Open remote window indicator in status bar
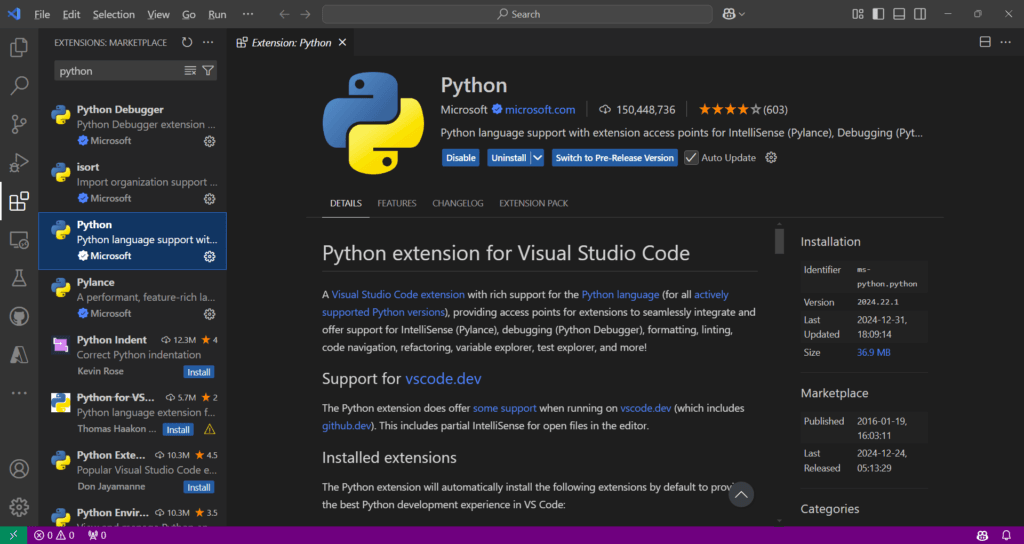This screenshot has height=544, width=1024. [13, 536]
